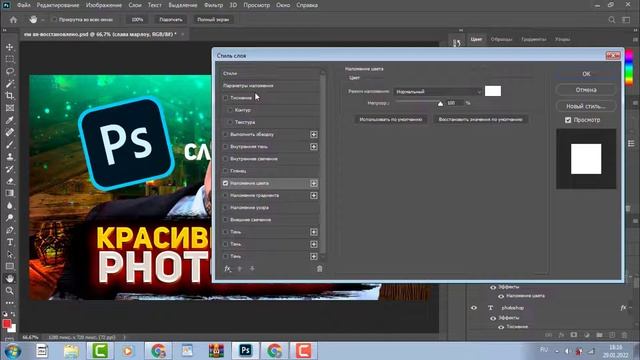Enable the Текстура checkbox

(230, 122)
